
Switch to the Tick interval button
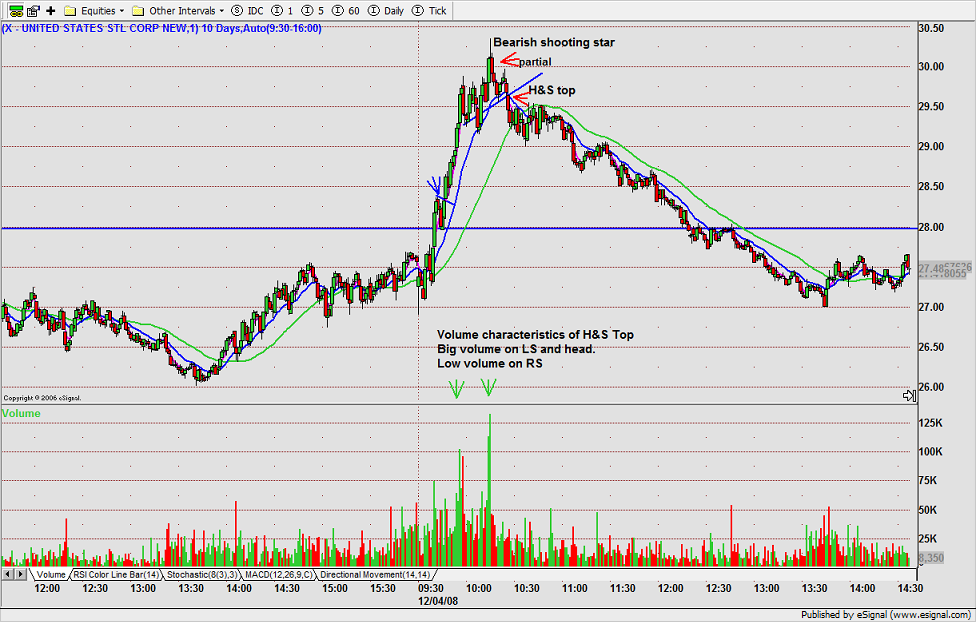429,11
